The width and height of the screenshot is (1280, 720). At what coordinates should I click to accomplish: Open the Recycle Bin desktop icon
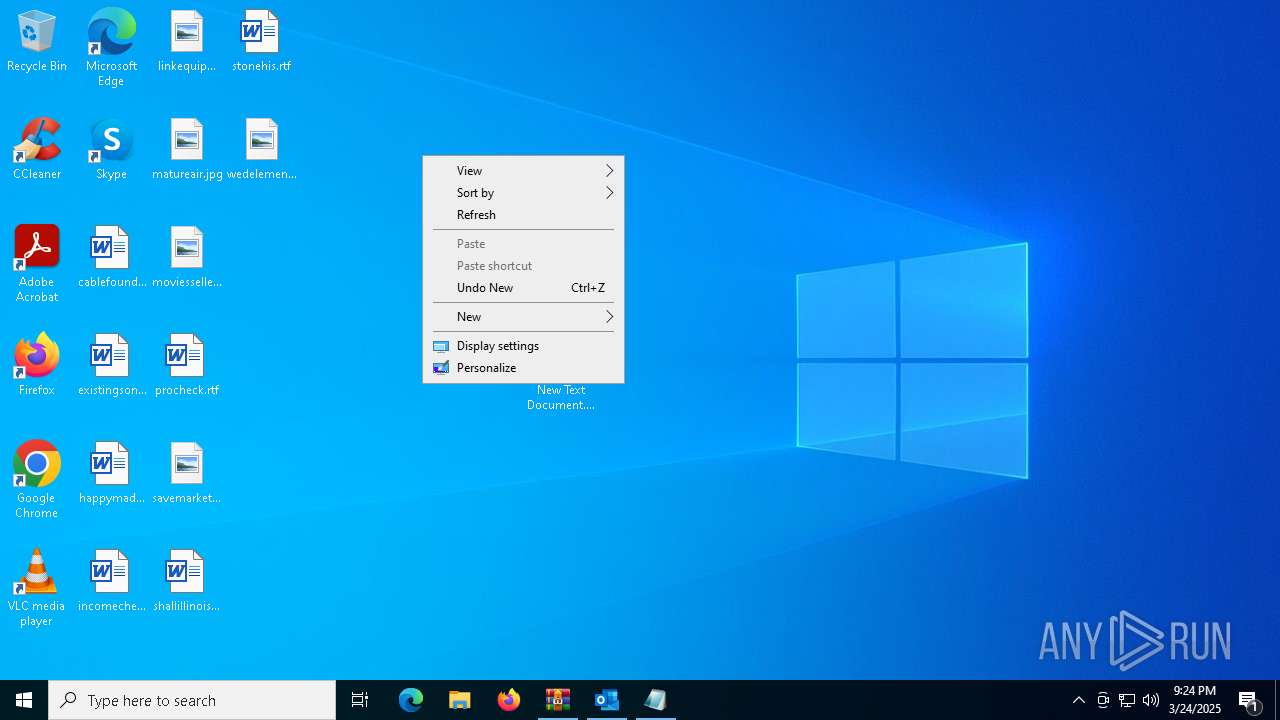(37, 42)
